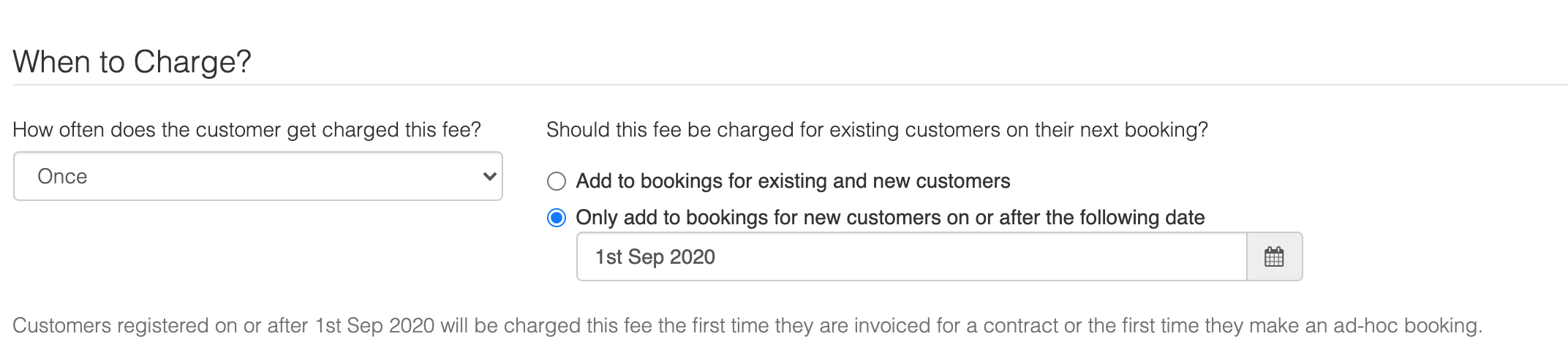Select the 'Add to bookings for existing and new customers' radio
Screen dimensions: 1568x358
point(557,181)
